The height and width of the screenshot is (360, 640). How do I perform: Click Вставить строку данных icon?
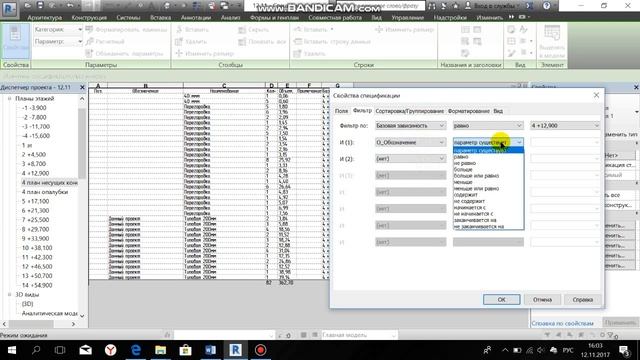pyautogui.click(x=298, y=41)
